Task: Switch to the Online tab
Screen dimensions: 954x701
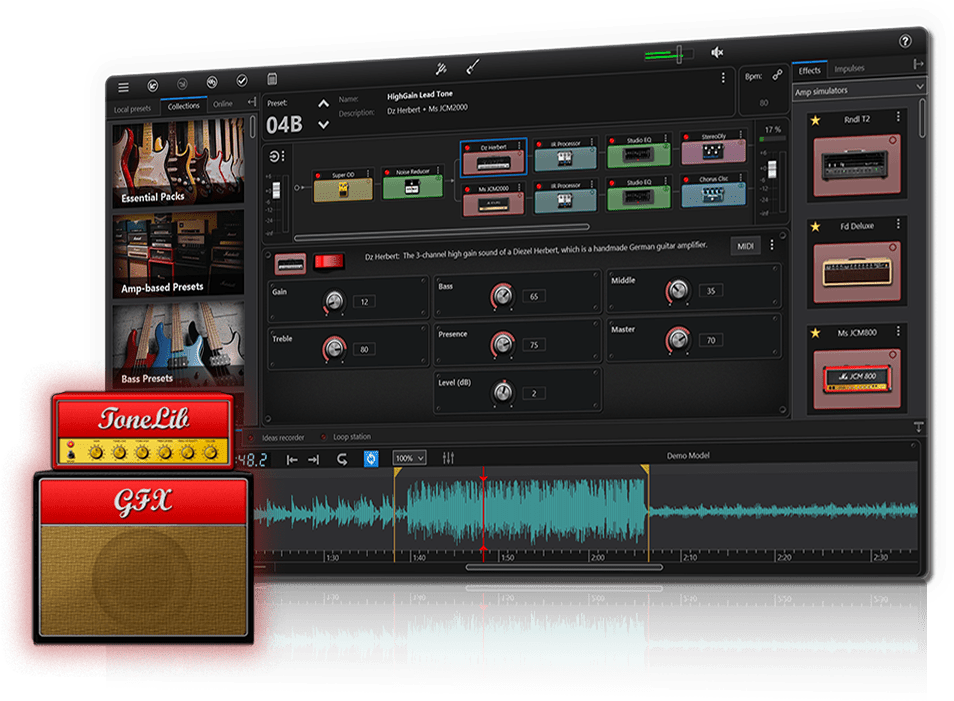Action: (x=223, y=103)
